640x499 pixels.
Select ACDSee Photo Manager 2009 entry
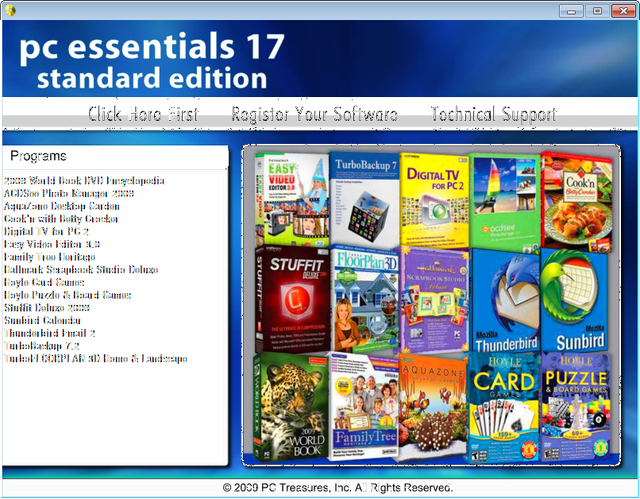(69, 193)
